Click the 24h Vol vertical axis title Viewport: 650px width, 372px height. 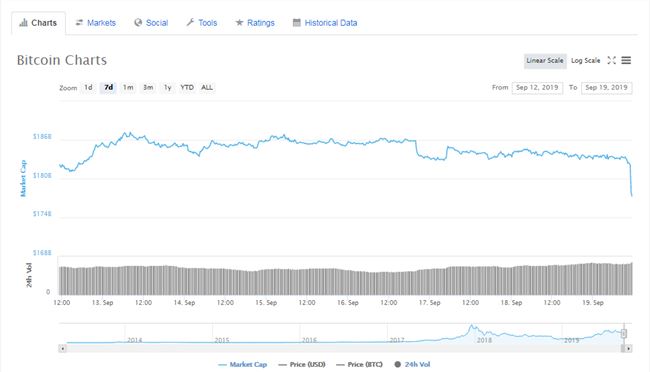coord(29,275)
